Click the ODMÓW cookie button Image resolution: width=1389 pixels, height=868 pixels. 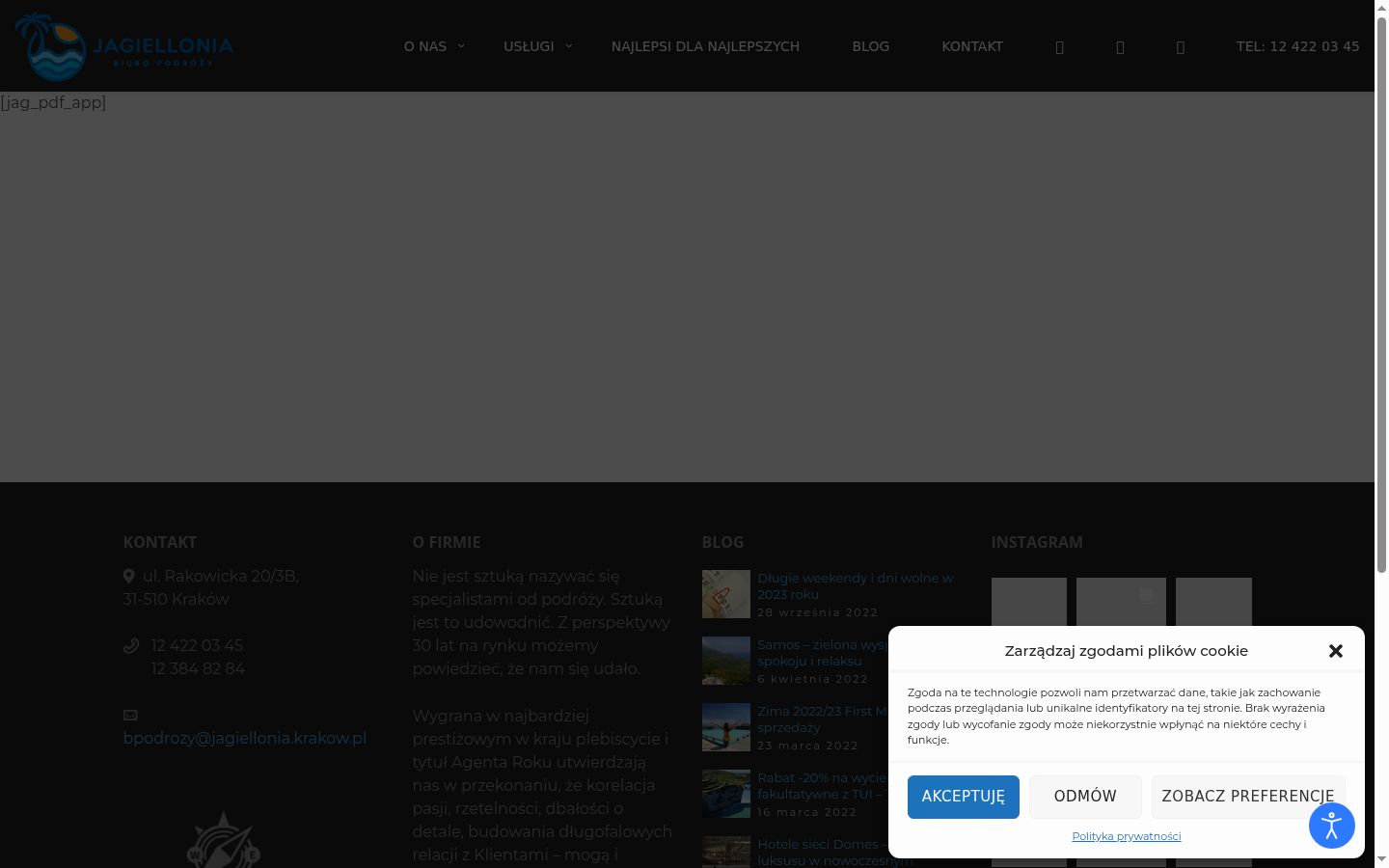click(1085, 797)
